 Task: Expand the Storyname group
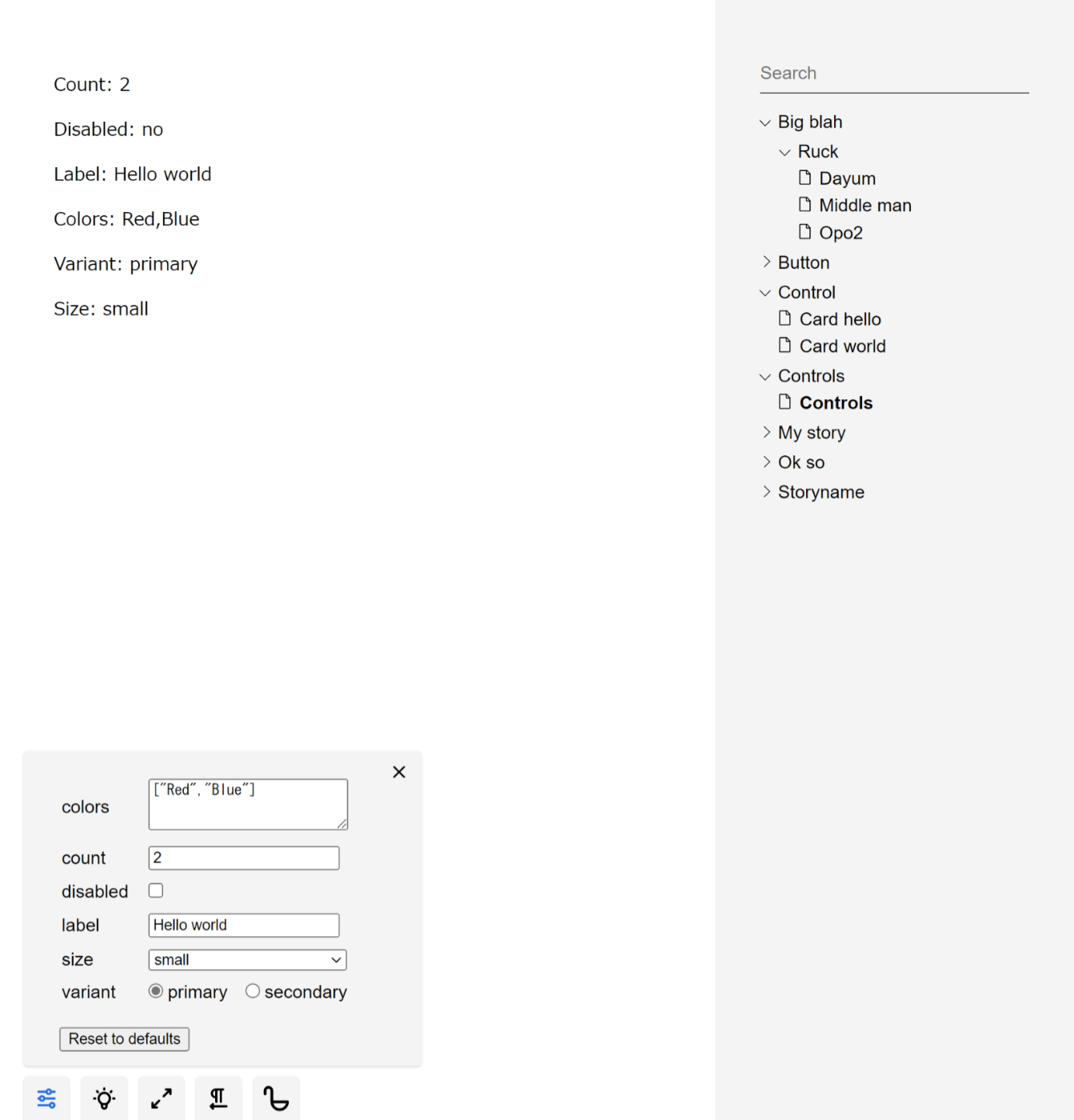coord(812,492)
